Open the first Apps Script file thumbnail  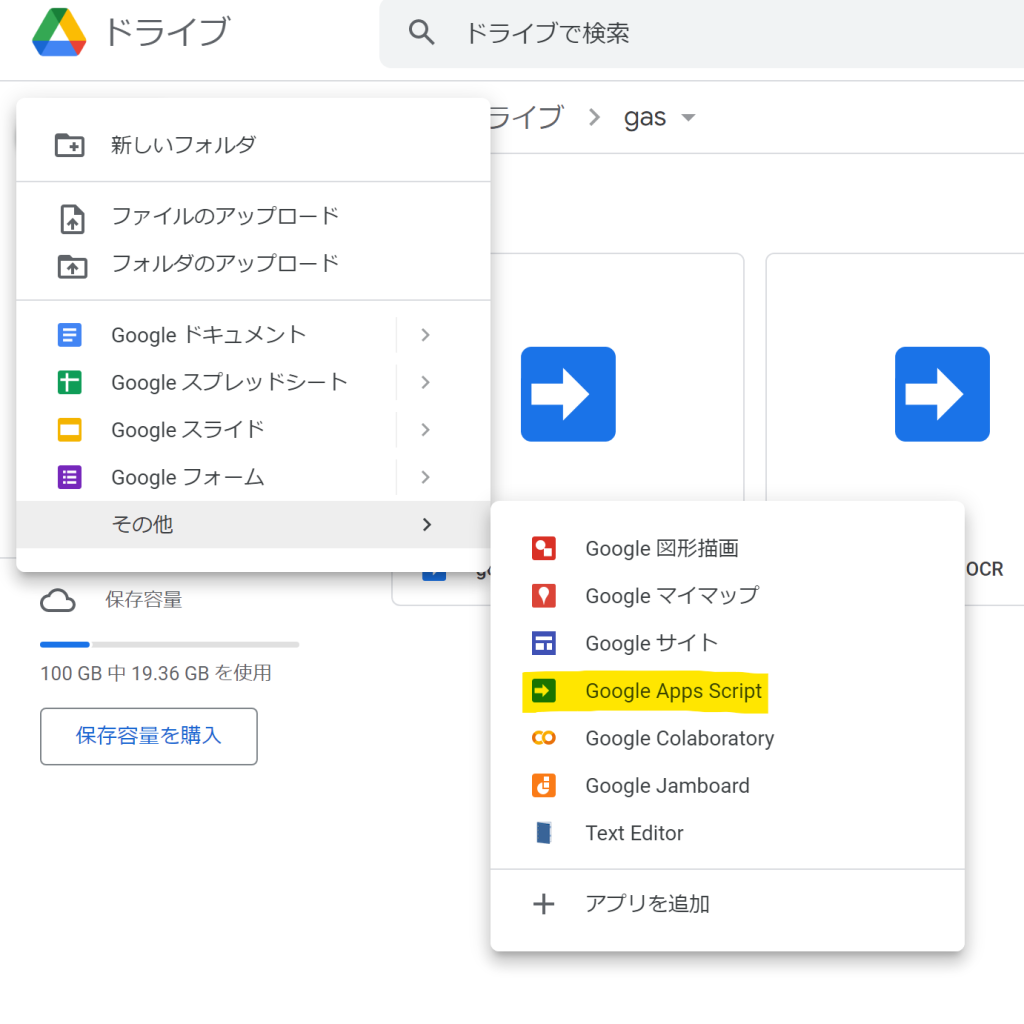568,394
